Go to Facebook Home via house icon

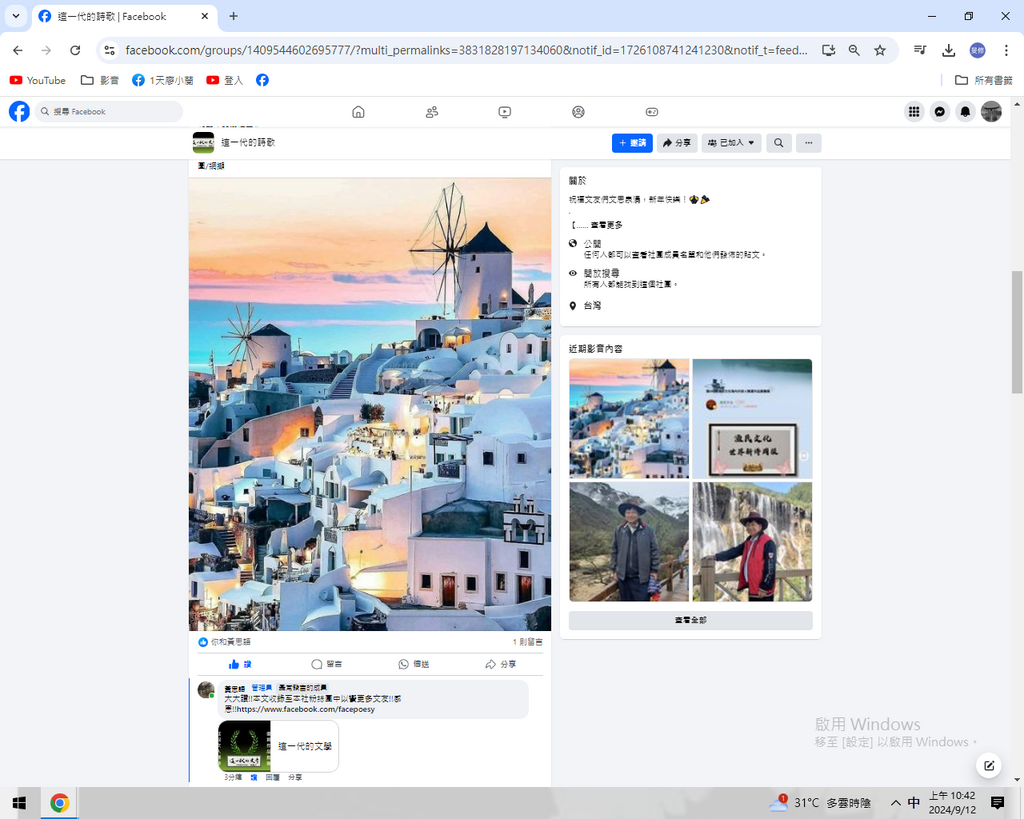[358, 112]
